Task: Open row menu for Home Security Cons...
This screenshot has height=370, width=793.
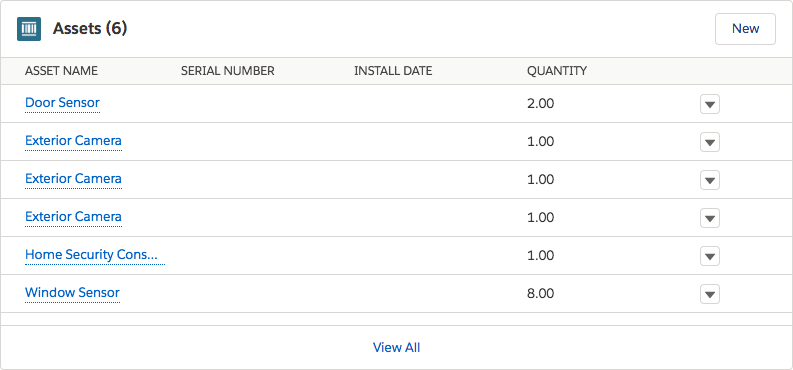Action: pyautogui.click(x=710, y=256)
